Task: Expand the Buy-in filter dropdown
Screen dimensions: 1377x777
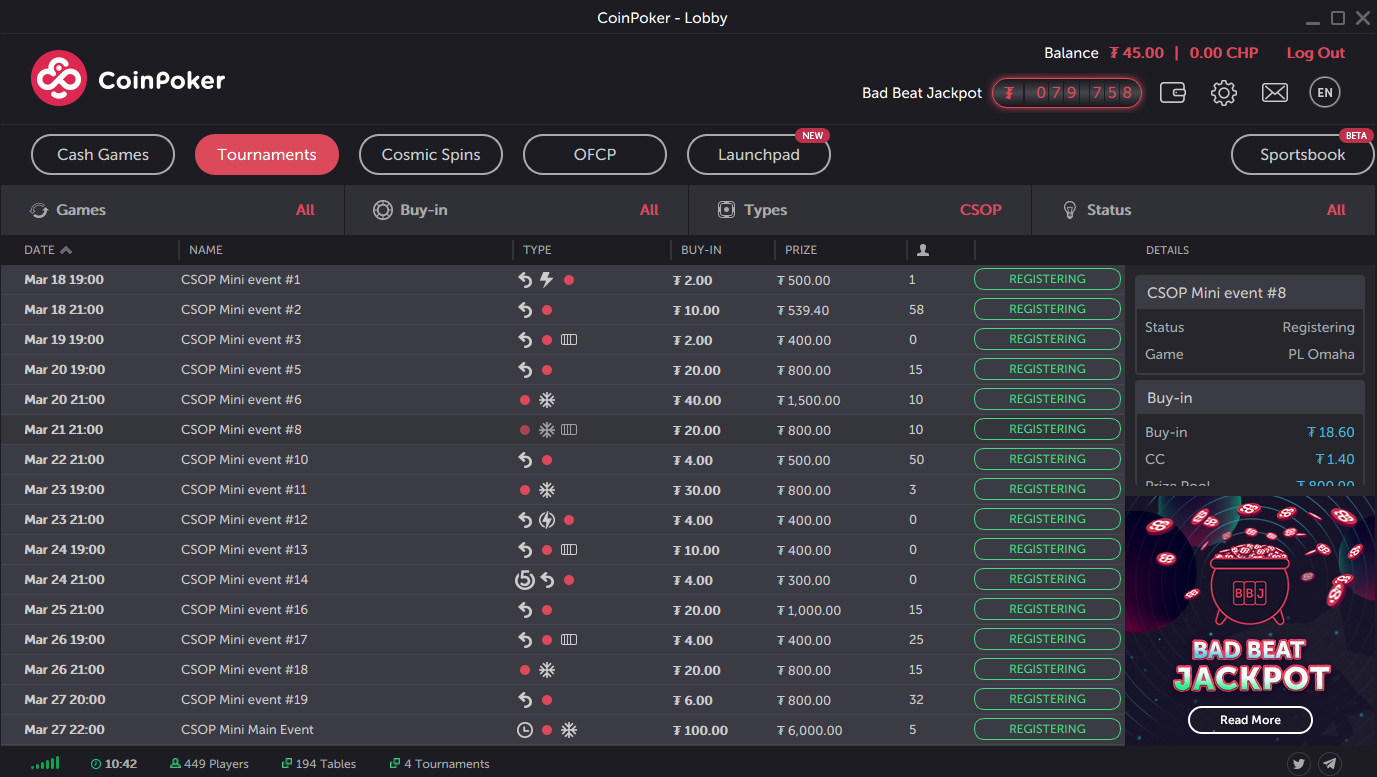Action: (516, 210)
